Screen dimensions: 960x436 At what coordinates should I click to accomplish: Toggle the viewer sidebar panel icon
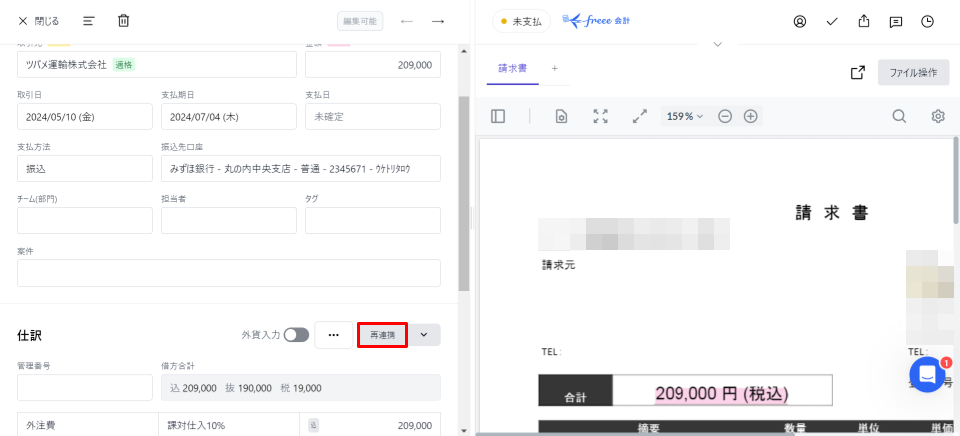pos(498,116)
